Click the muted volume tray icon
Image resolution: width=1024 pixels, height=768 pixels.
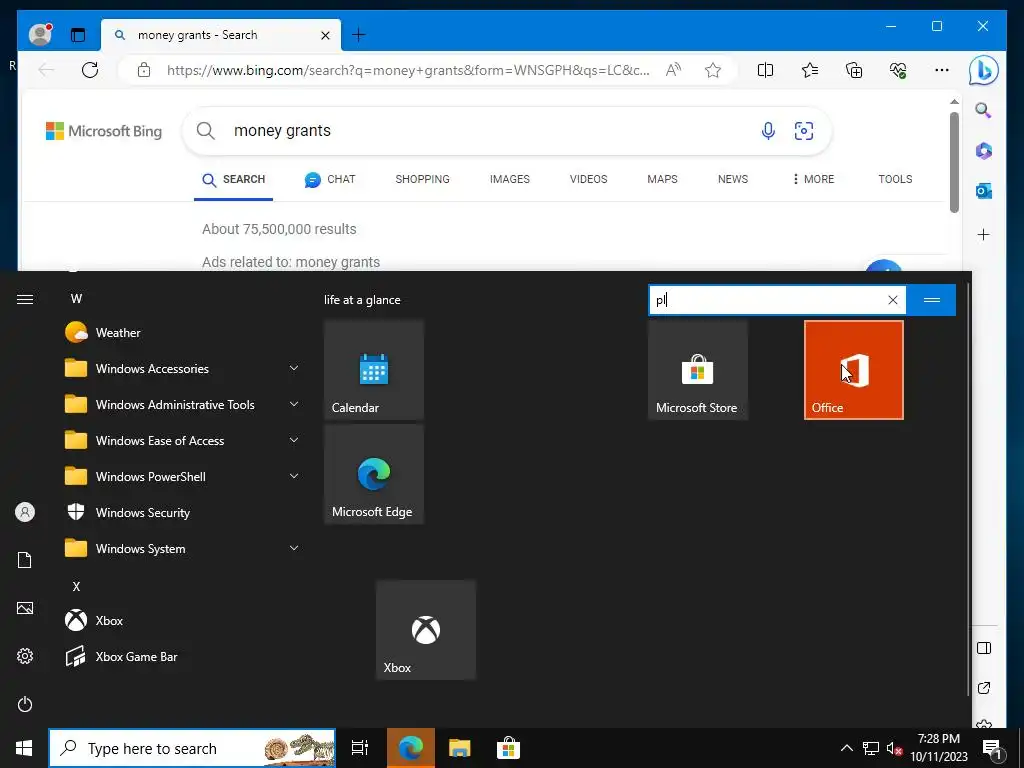(894, 748)
